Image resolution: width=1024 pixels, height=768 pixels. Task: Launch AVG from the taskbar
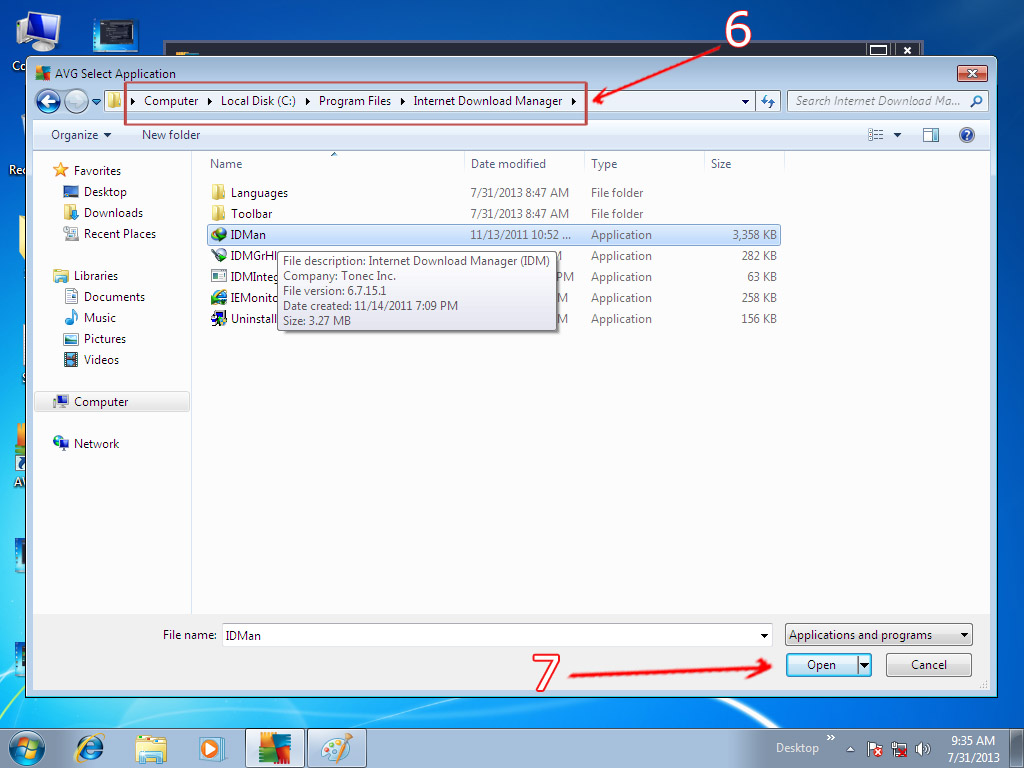274,747
